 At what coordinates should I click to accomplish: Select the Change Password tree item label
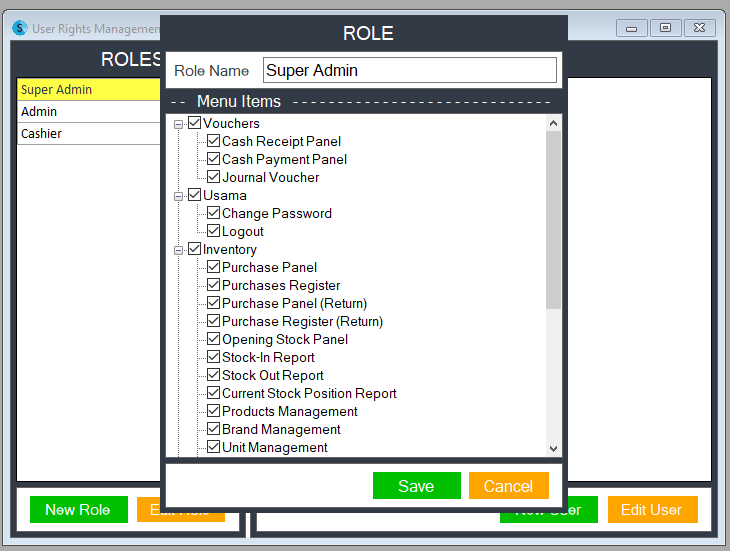(277, 213)
